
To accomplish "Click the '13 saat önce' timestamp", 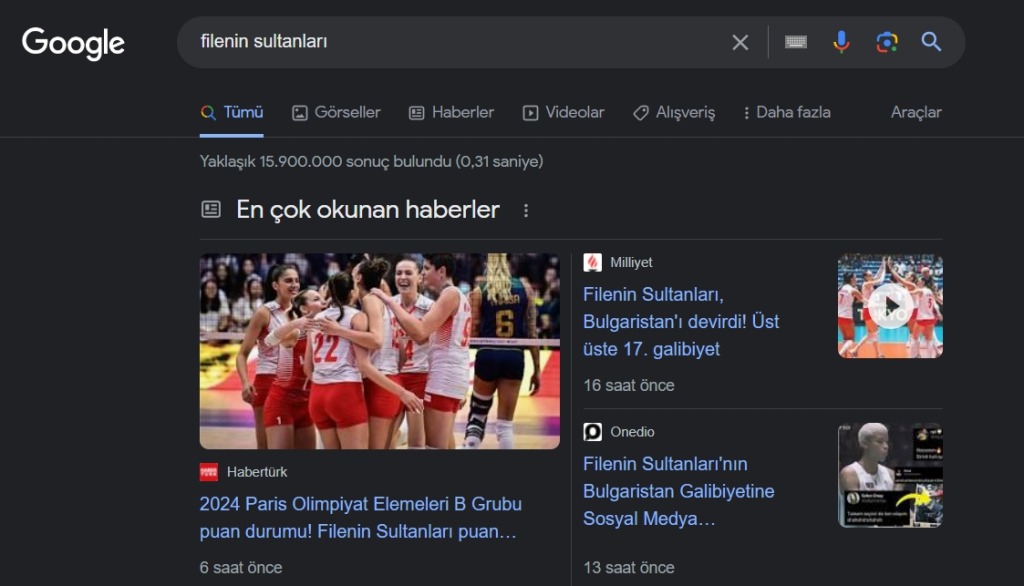I will click(629, 568).
